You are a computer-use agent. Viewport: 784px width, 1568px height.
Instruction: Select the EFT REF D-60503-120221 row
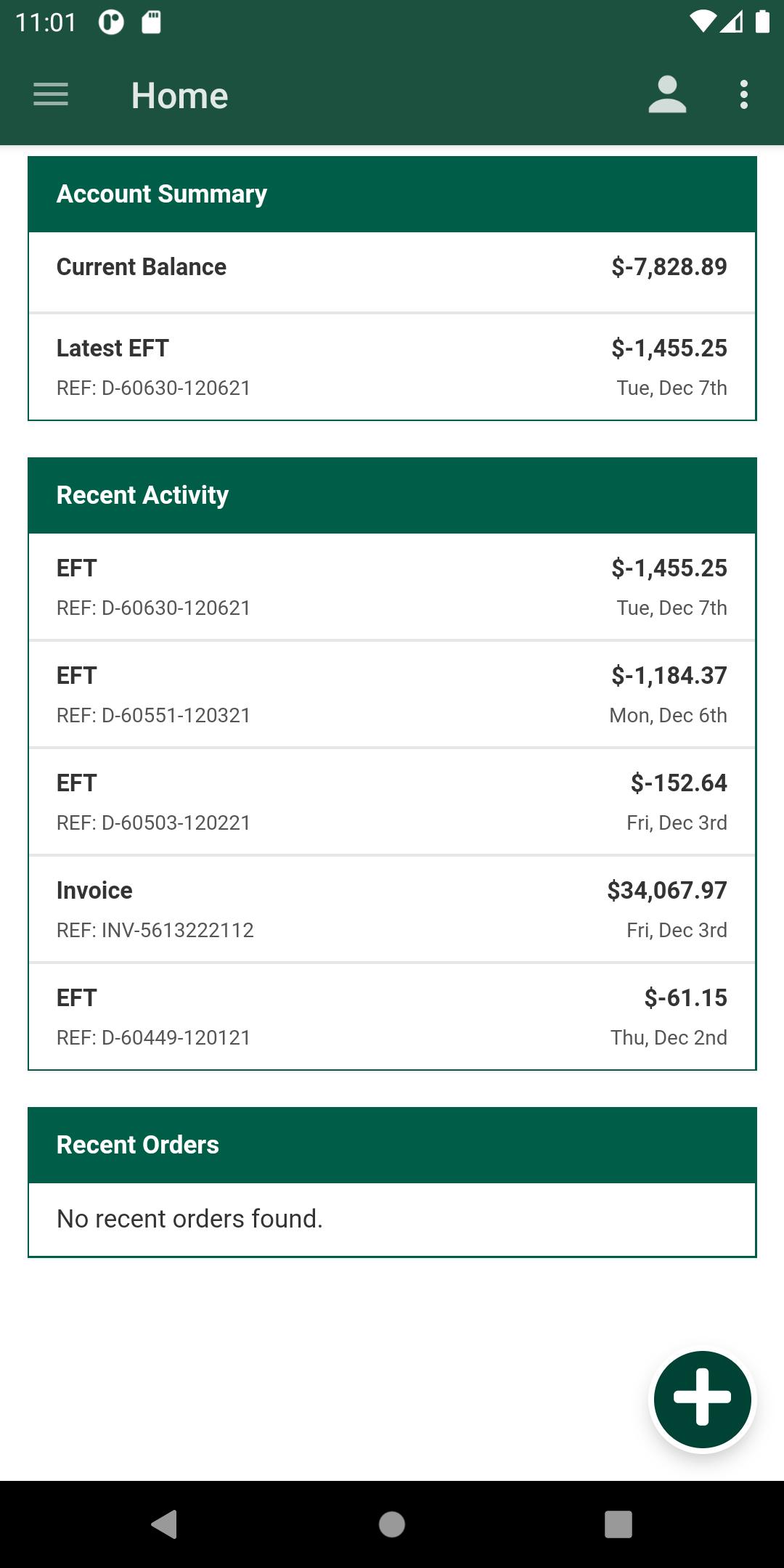click(x=392, y=801)
